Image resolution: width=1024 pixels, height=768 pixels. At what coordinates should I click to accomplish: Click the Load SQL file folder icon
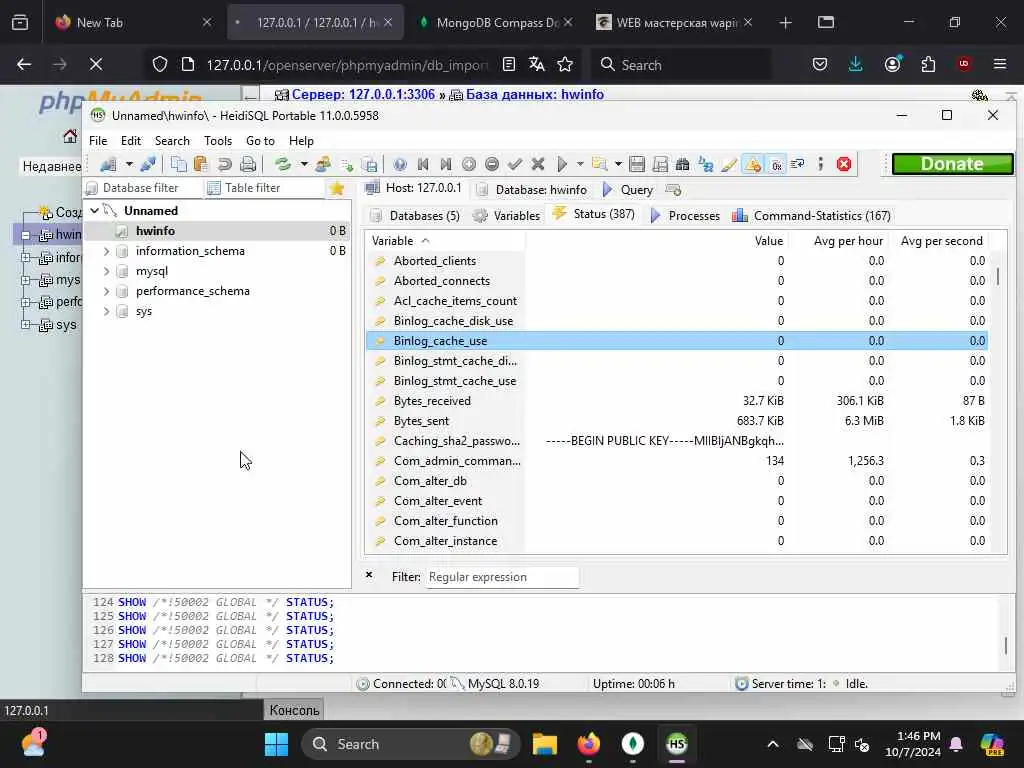click(x=599, y=164)
